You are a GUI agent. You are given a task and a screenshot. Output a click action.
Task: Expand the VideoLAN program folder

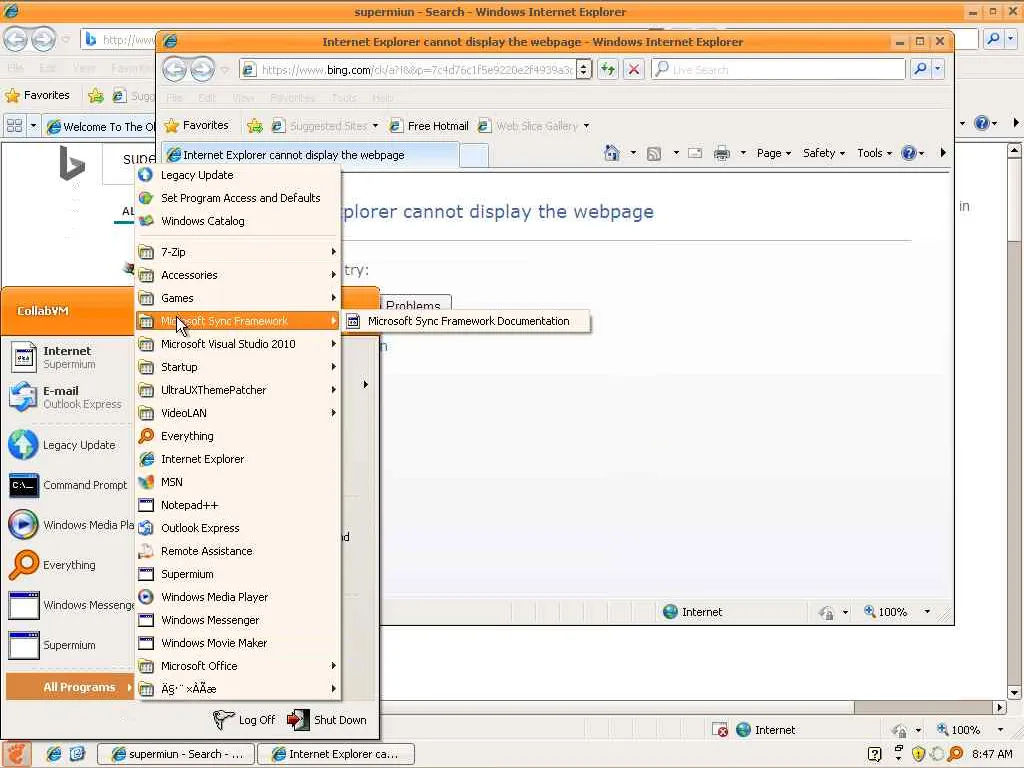point(238,413)
